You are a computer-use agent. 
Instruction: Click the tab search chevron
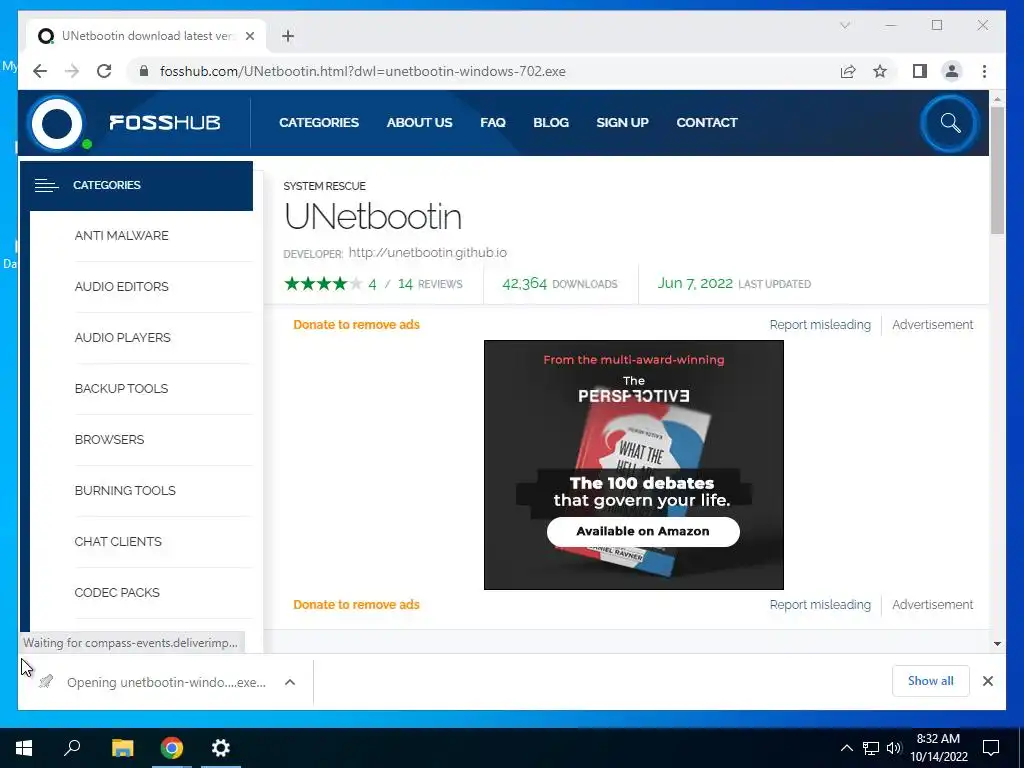844,25
